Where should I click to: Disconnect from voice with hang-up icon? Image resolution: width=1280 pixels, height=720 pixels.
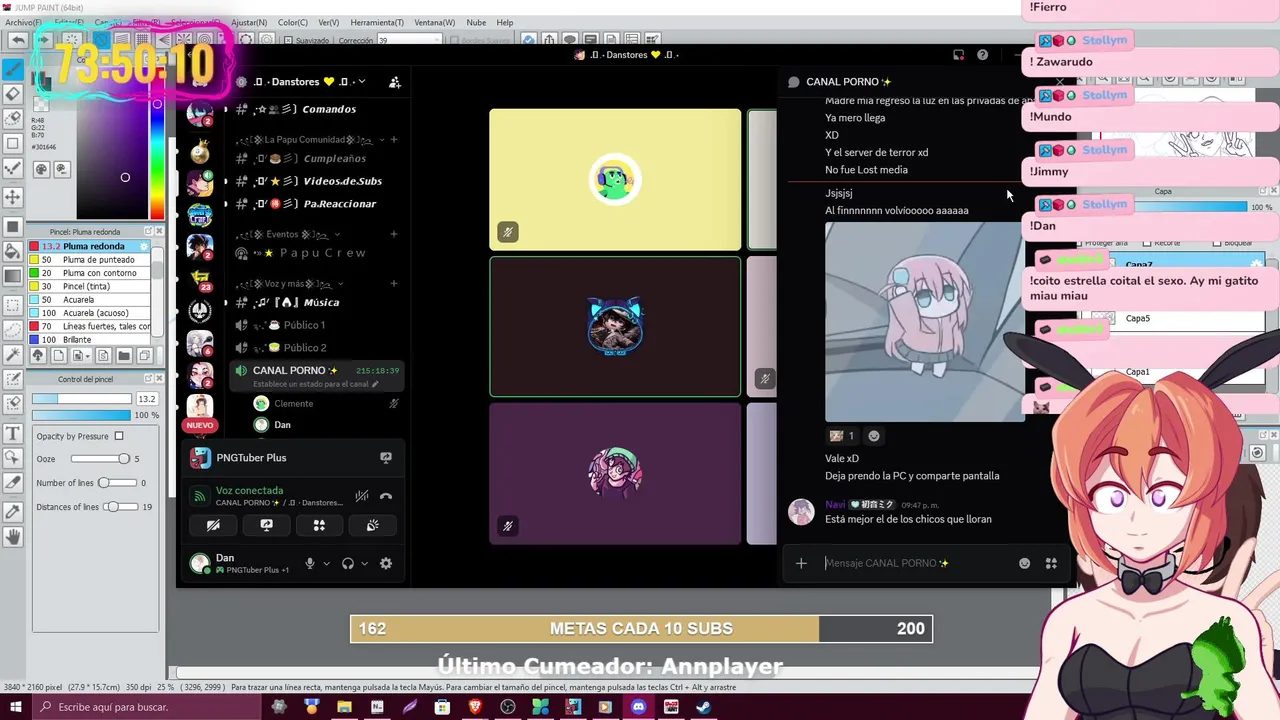tap(386, 496)
